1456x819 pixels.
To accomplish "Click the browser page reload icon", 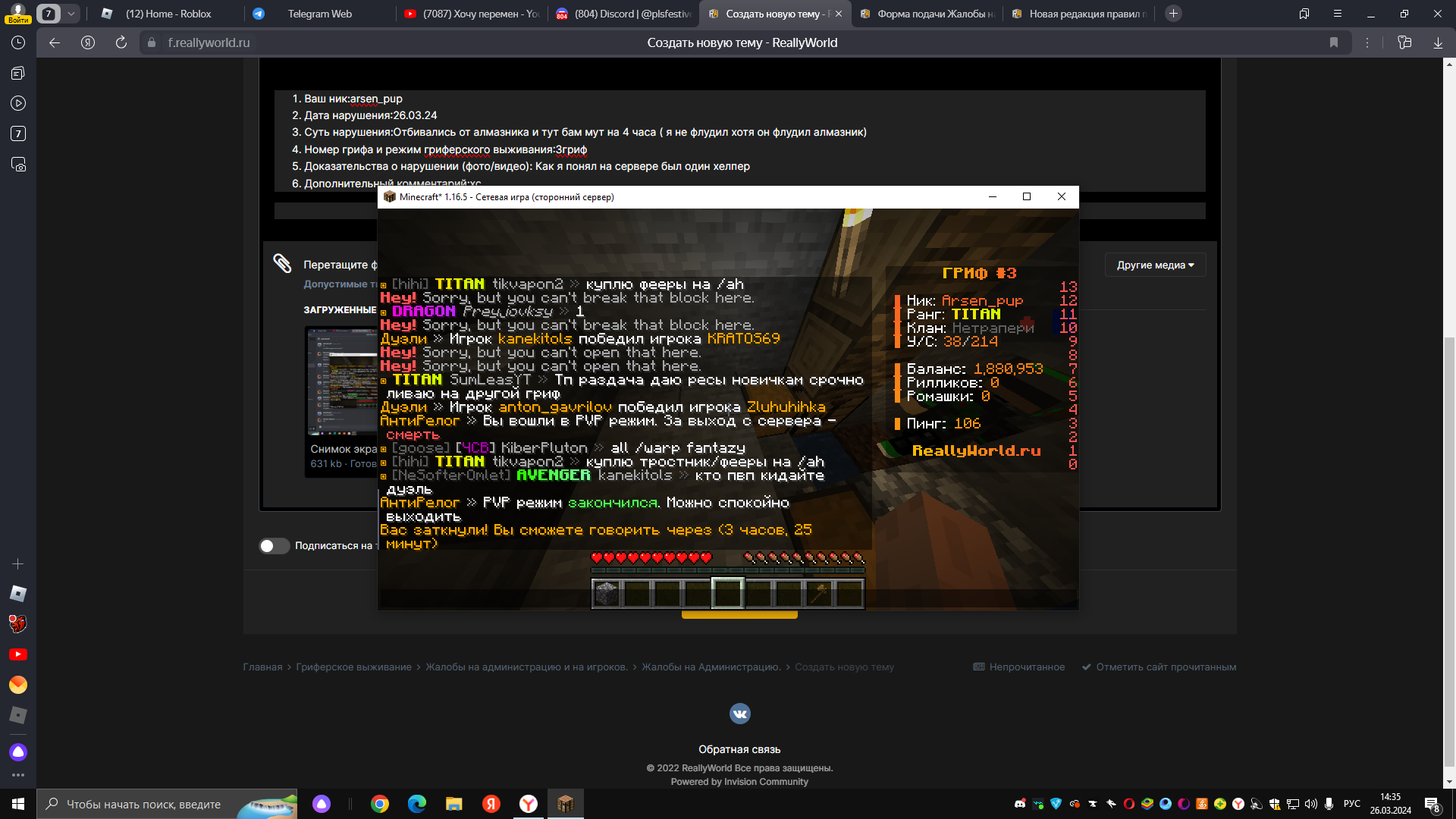I will [121, 43].
